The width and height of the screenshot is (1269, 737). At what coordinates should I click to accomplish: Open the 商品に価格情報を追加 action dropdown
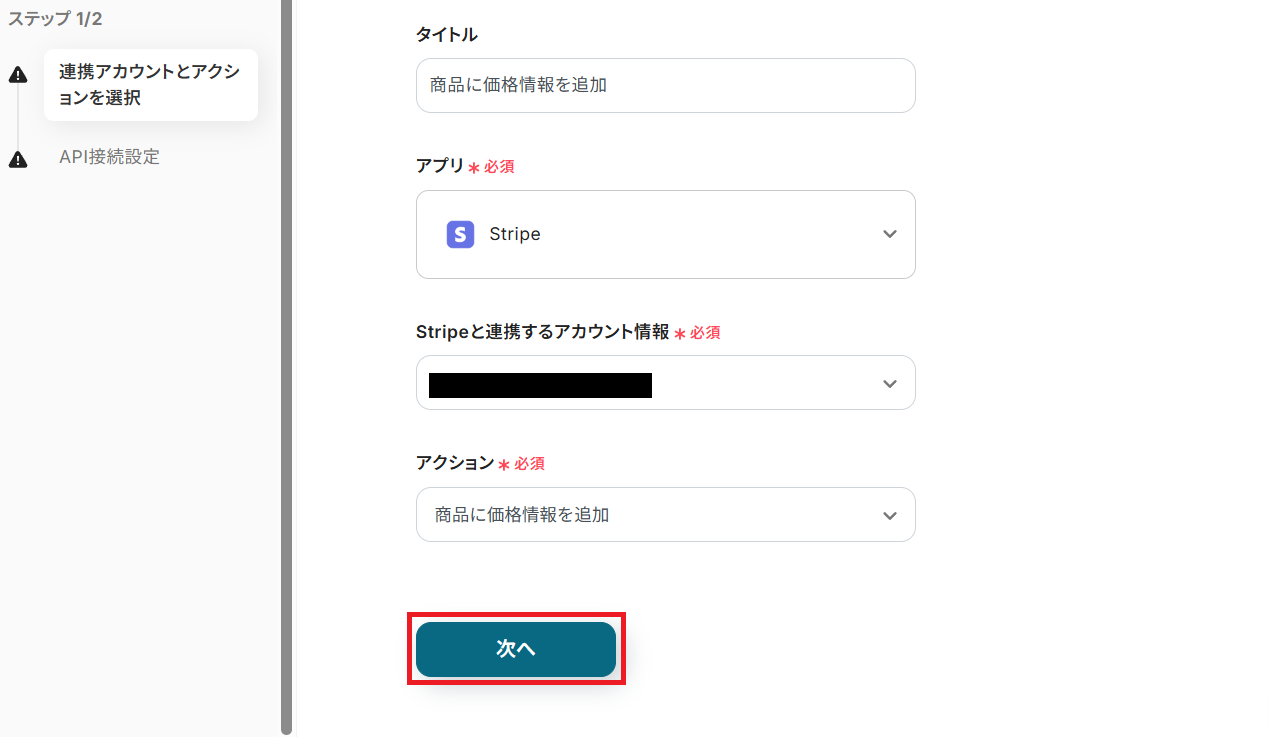665,515
